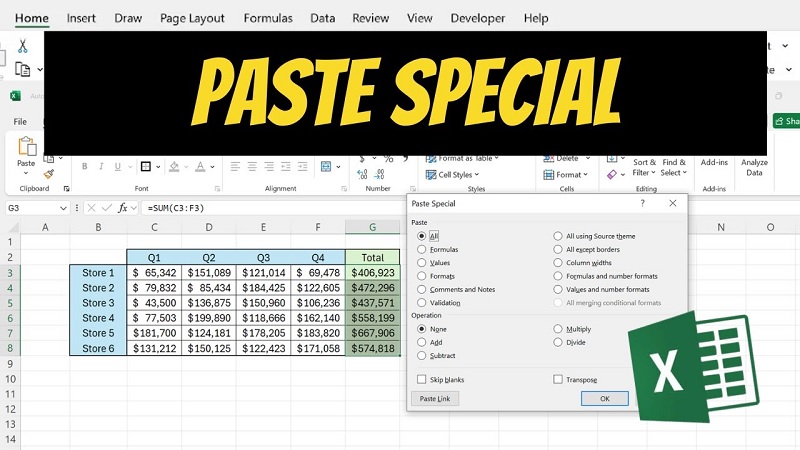Open Clipboard dialog launcher
Viewport: 800px width, 450px height.
66,189
